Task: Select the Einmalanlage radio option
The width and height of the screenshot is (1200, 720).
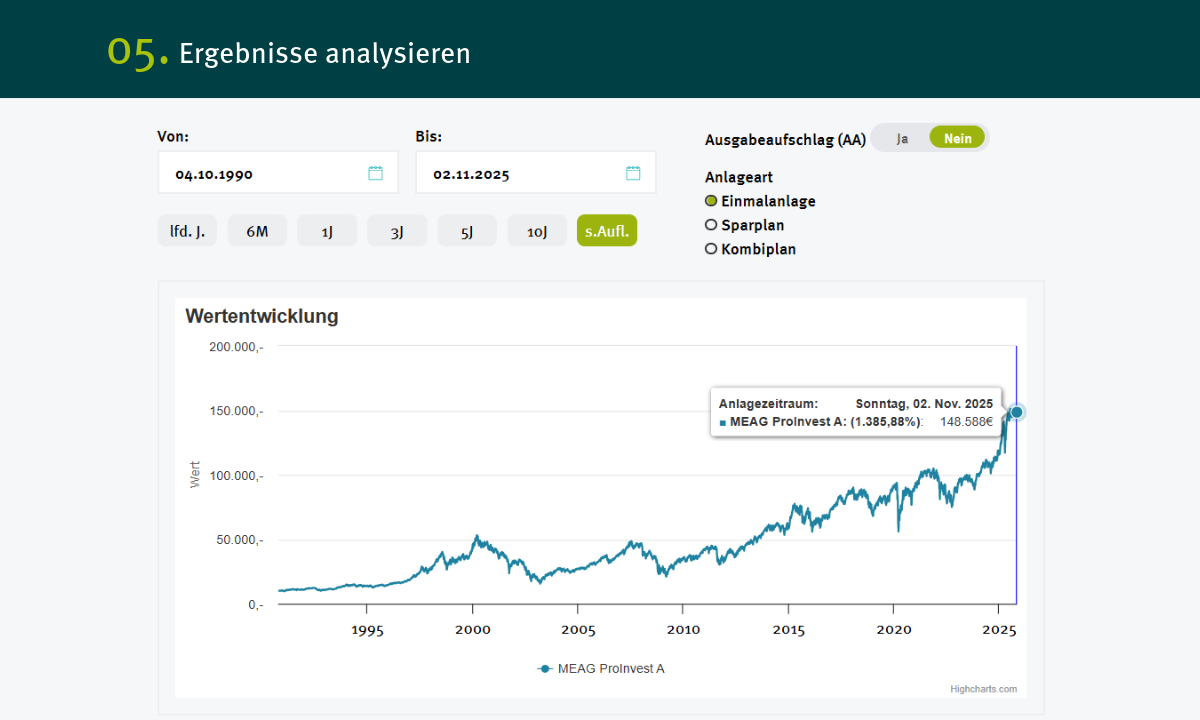Action: coord(712,201)
